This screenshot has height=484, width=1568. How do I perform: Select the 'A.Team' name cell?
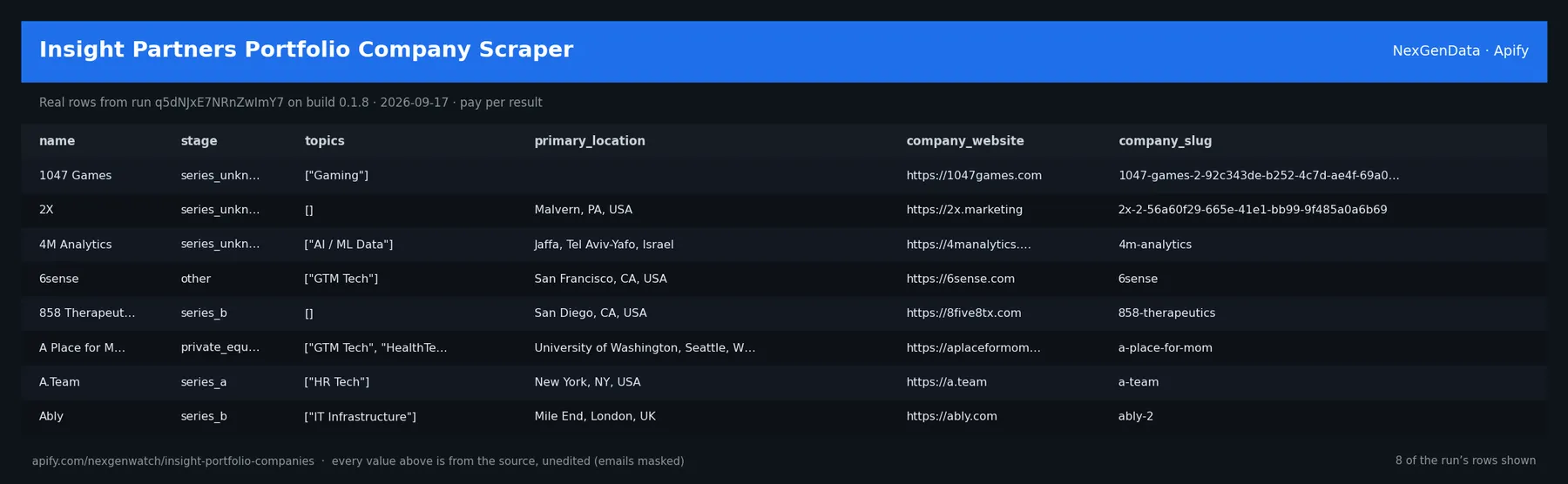59,382
